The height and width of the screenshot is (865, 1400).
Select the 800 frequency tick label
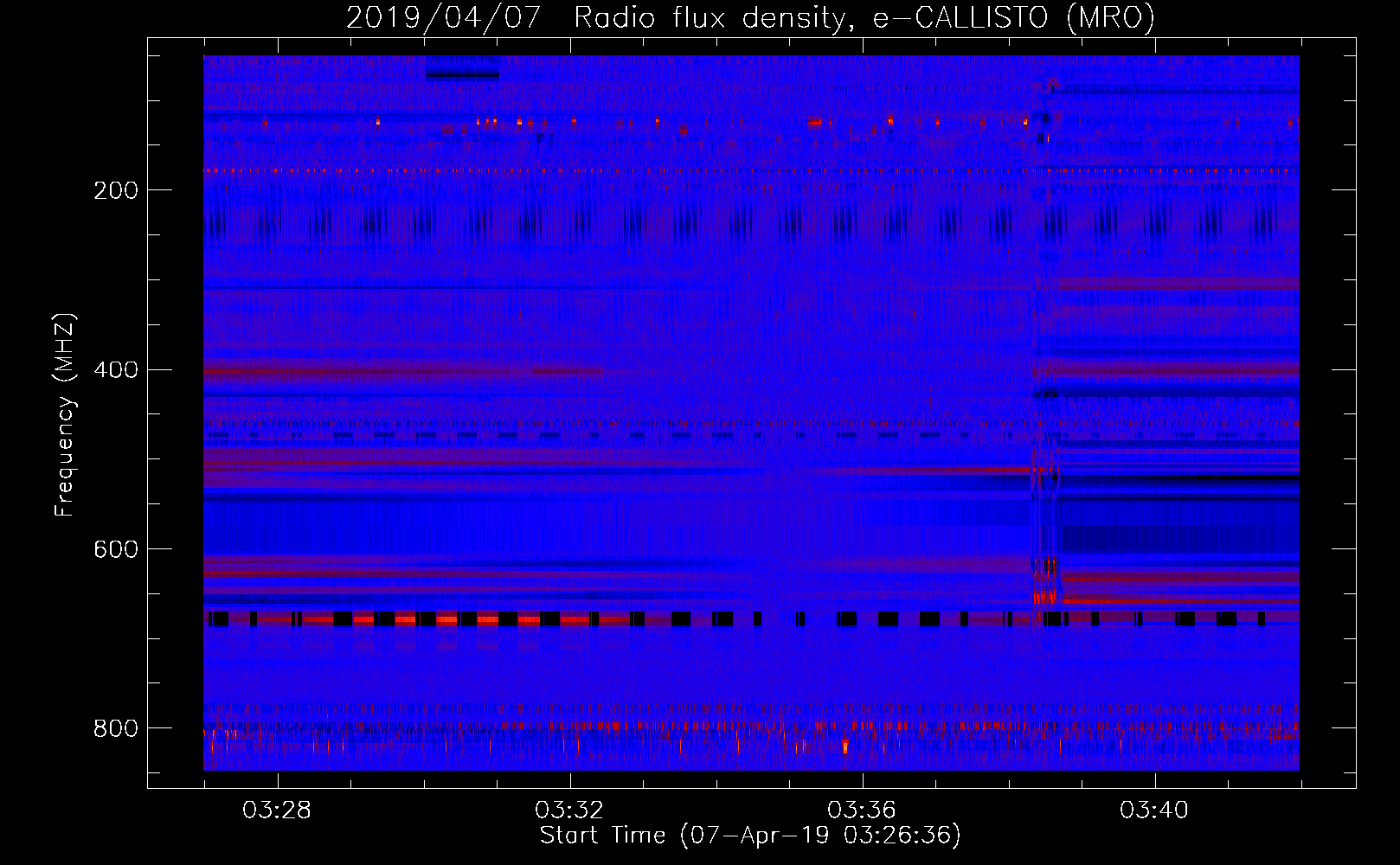coord(116,728)
